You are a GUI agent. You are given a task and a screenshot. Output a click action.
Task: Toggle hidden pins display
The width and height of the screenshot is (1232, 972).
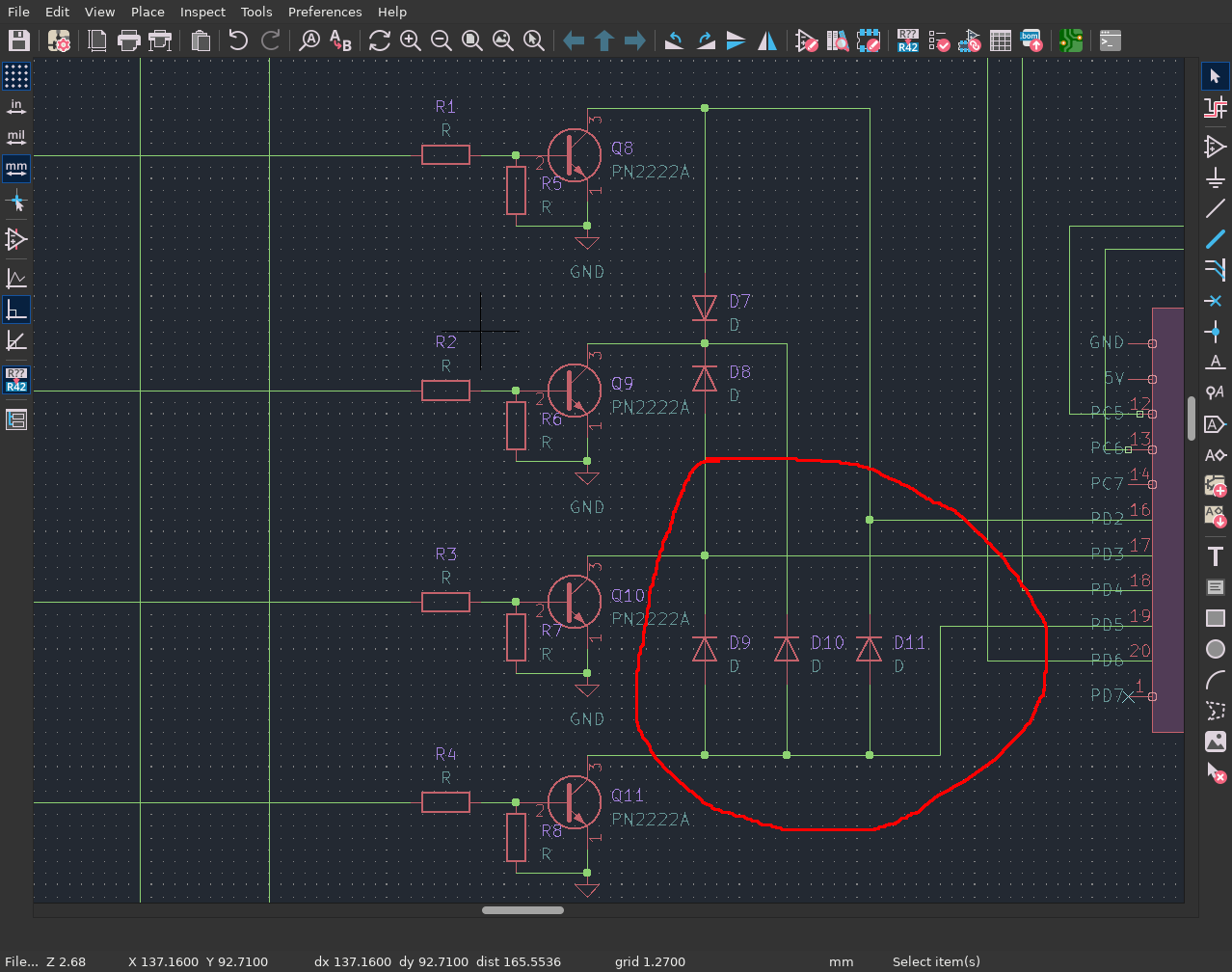[x=16, y=239]
